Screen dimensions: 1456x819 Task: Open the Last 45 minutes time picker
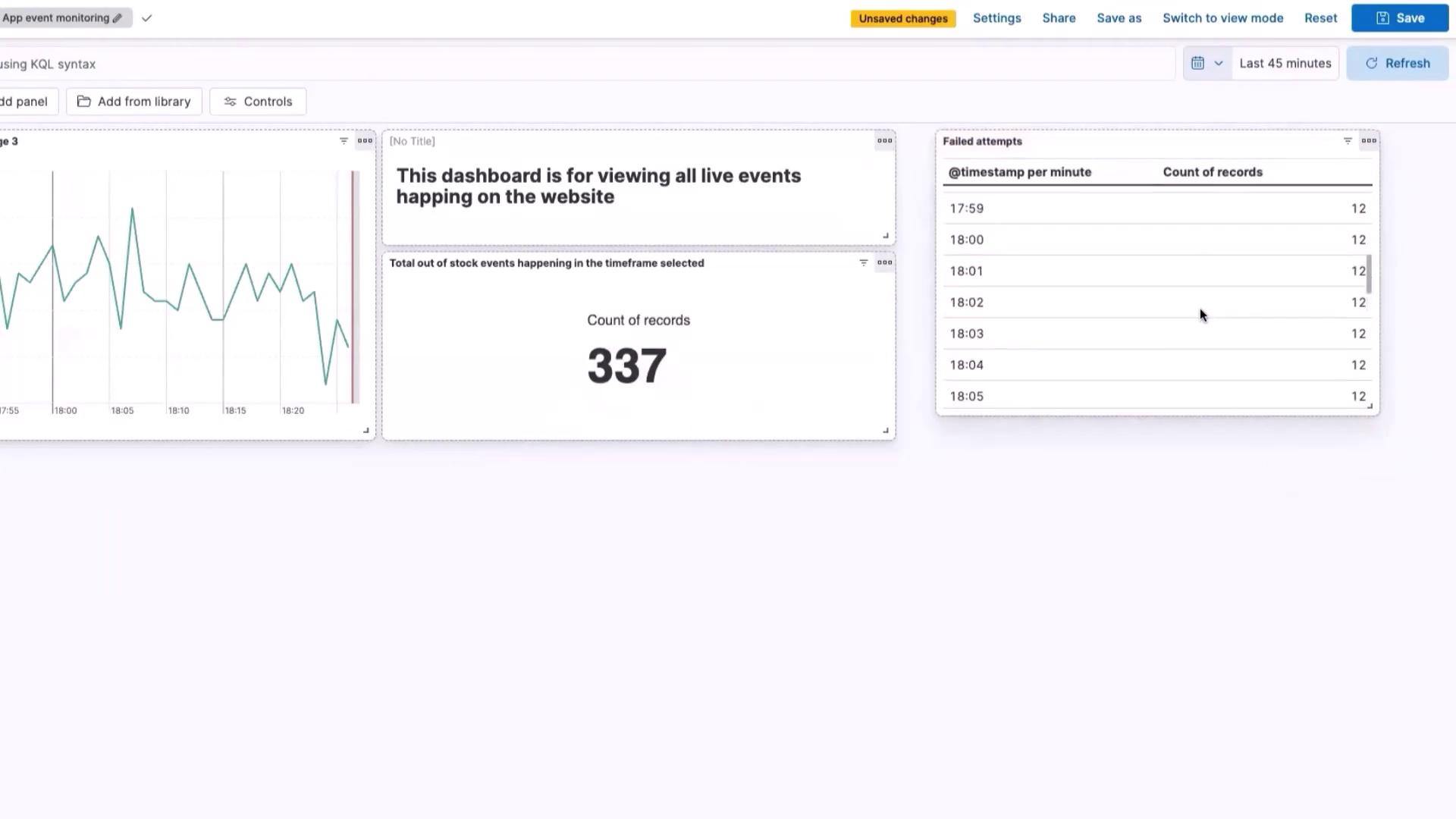(x=1285, y=64)
